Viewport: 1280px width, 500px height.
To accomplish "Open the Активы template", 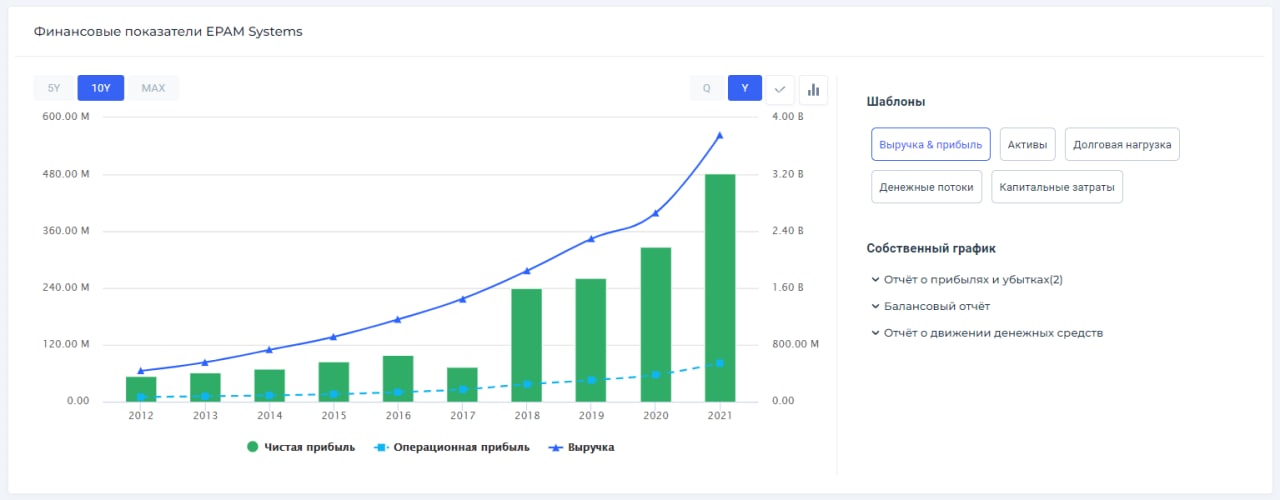I will click(x=1028, y=144).
